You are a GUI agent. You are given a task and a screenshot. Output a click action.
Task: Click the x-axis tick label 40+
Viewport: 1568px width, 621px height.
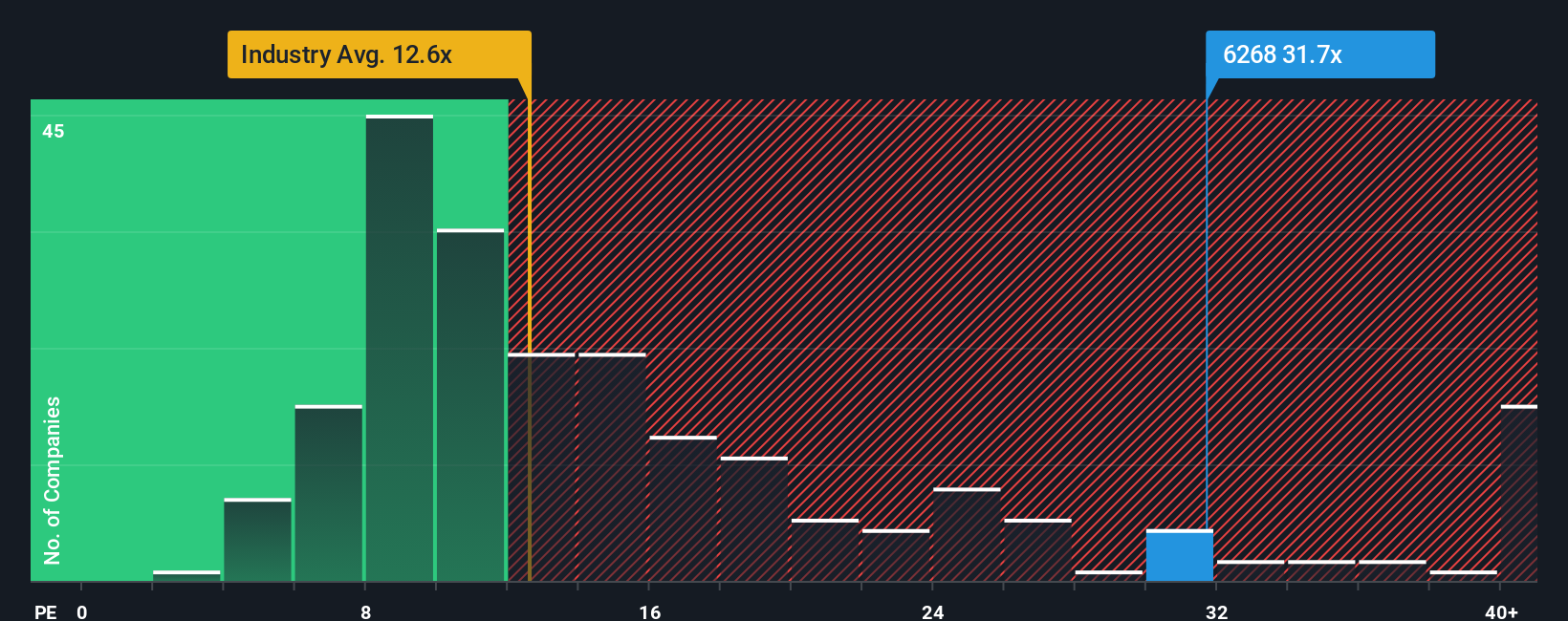point(1501,611)
